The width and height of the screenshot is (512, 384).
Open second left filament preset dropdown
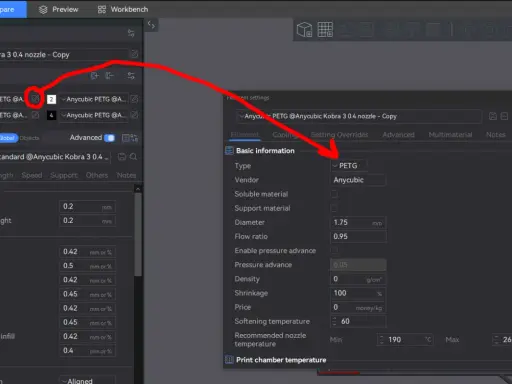coord(14,115)
